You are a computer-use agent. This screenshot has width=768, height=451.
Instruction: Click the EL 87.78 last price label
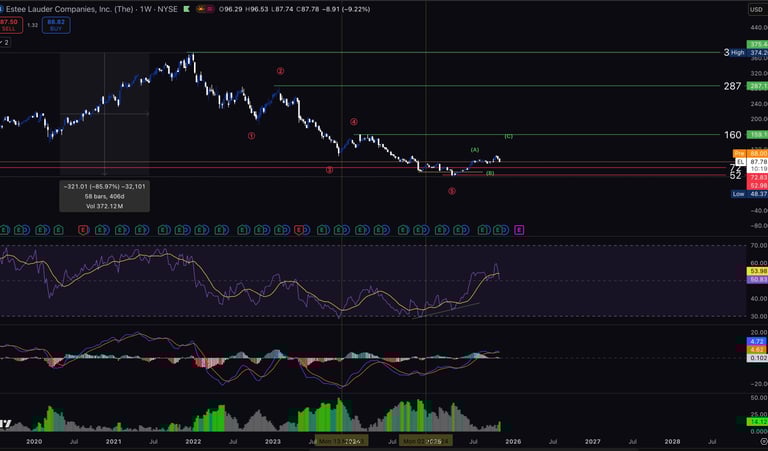(752, 162)
